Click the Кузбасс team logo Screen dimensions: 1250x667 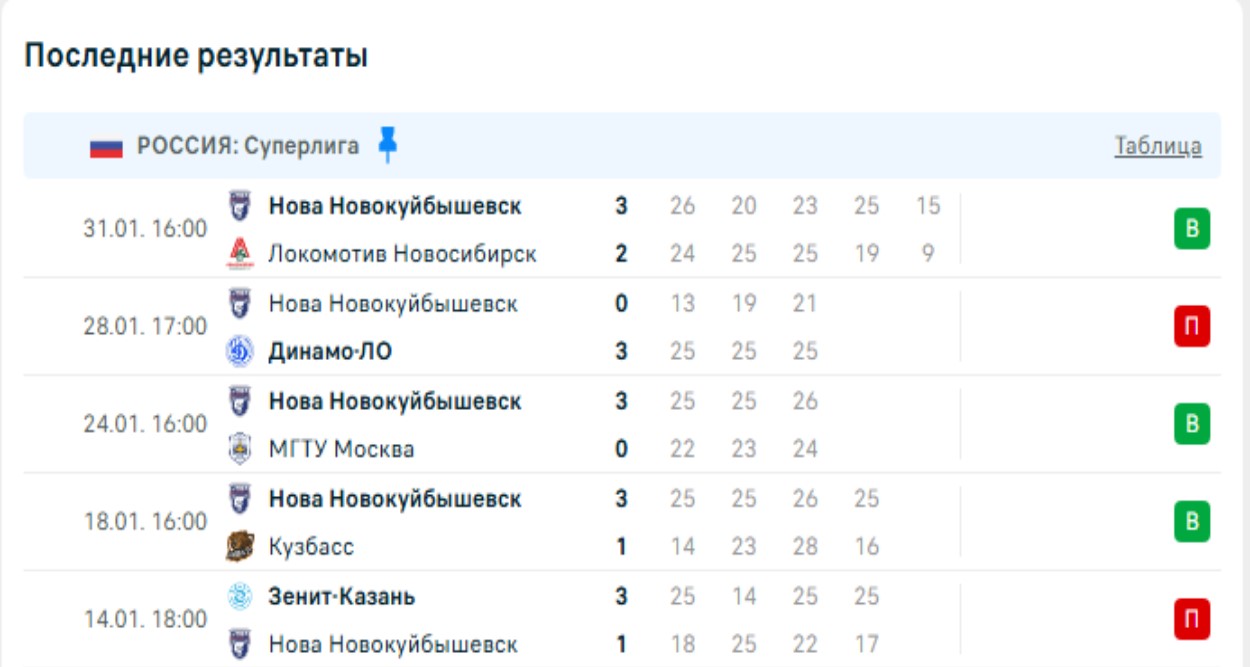(240, 547)
